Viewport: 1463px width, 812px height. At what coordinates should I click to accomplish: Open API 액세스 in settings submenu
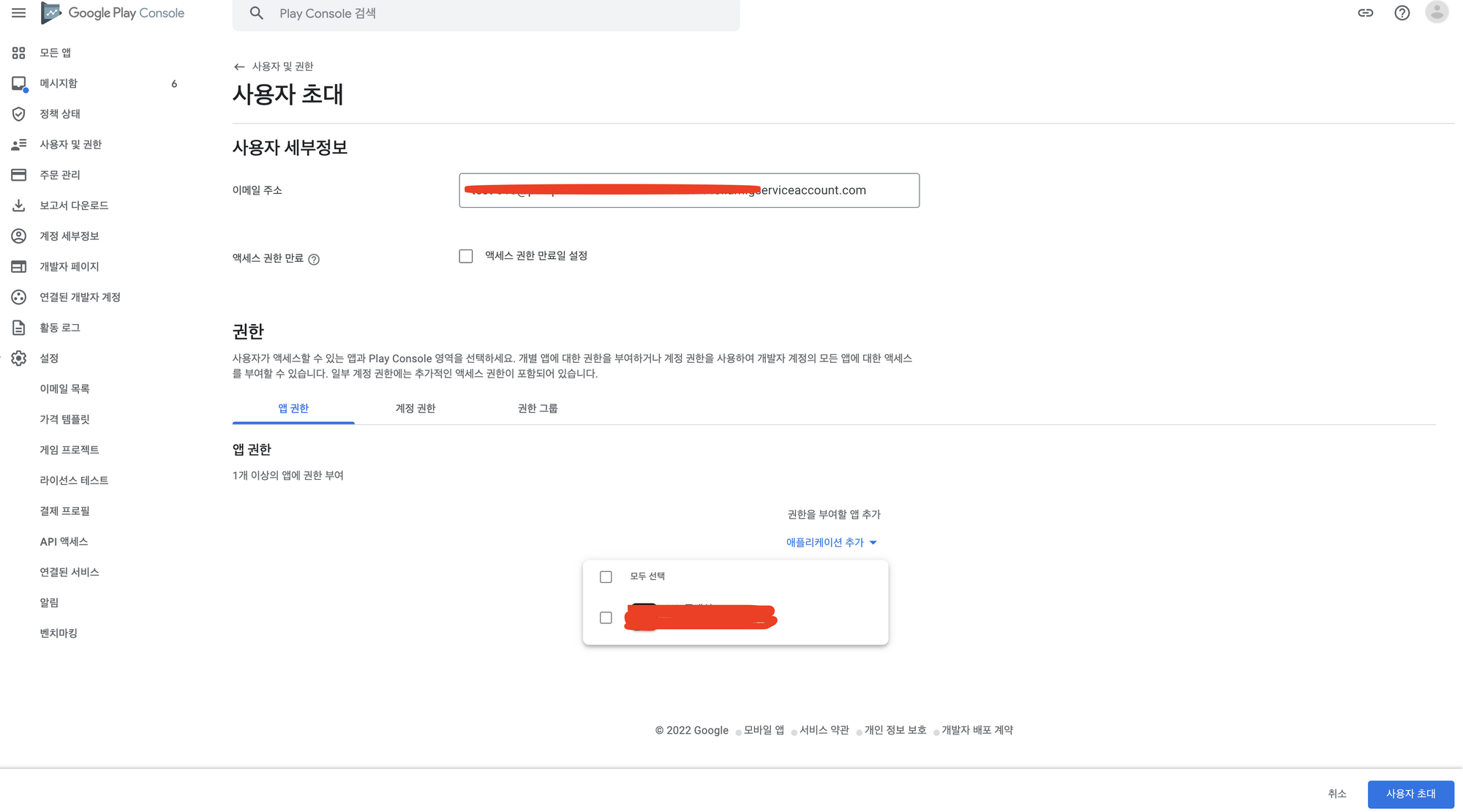[x=64, y=541]
